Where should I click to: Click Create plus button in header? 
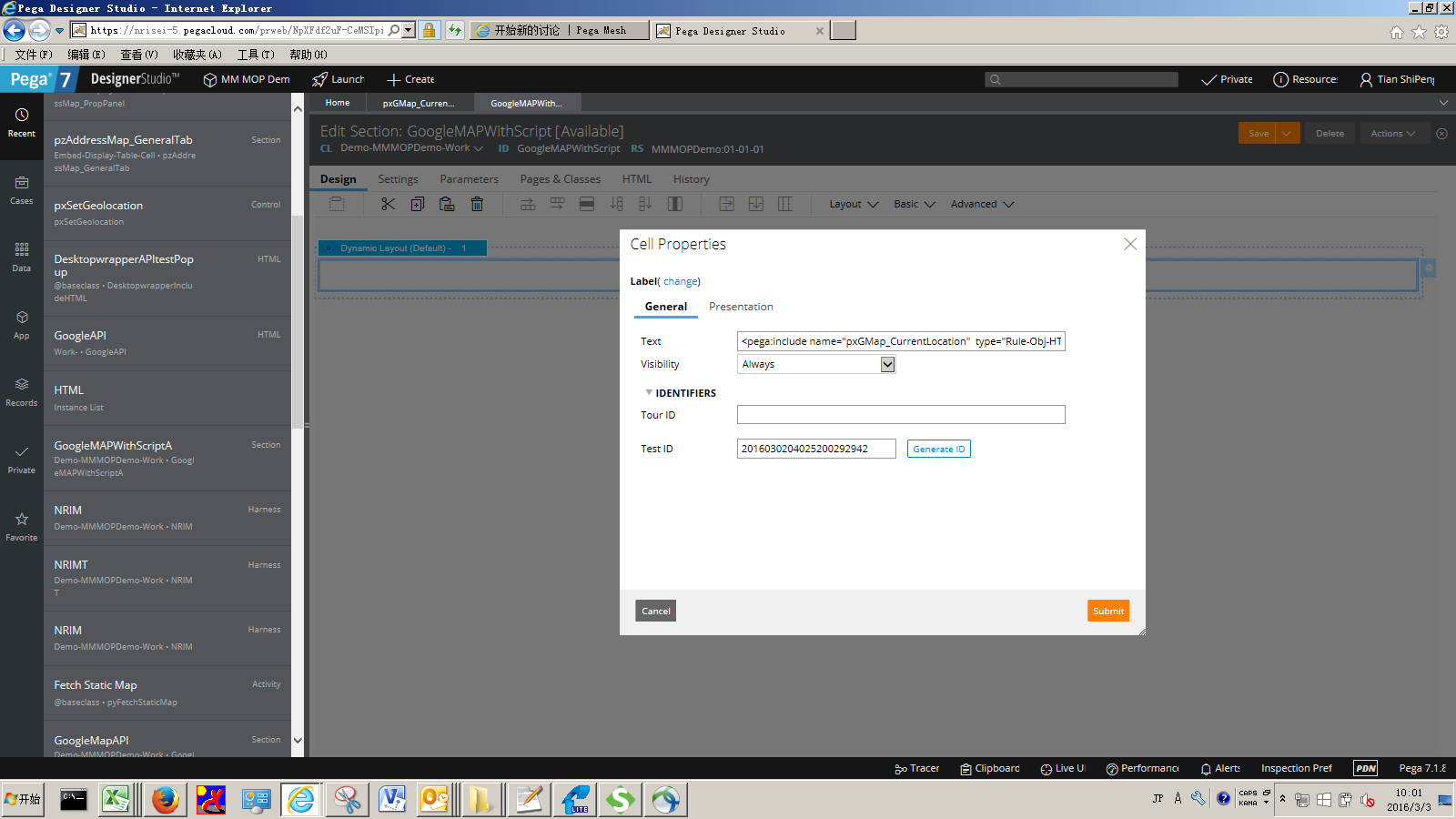coord(410,79)
